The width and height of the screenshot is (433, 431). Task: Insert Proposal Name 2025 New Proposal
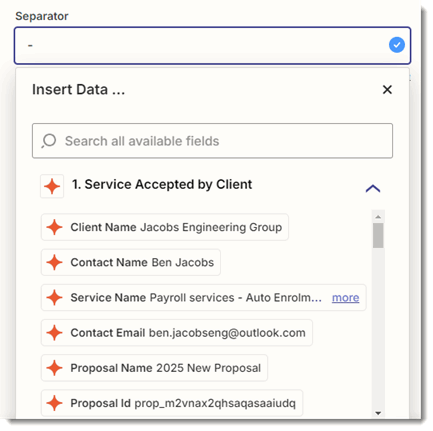coord(154,368)
